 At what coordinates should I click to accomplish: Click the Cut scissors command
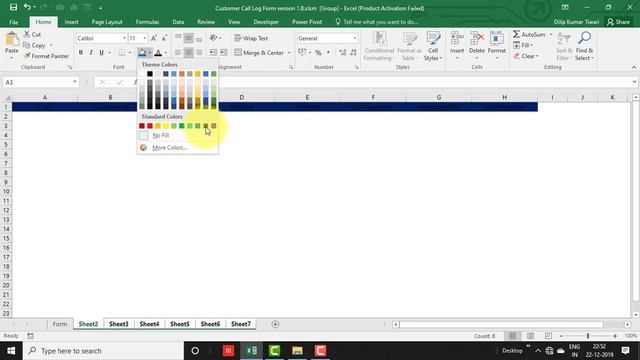32,34
